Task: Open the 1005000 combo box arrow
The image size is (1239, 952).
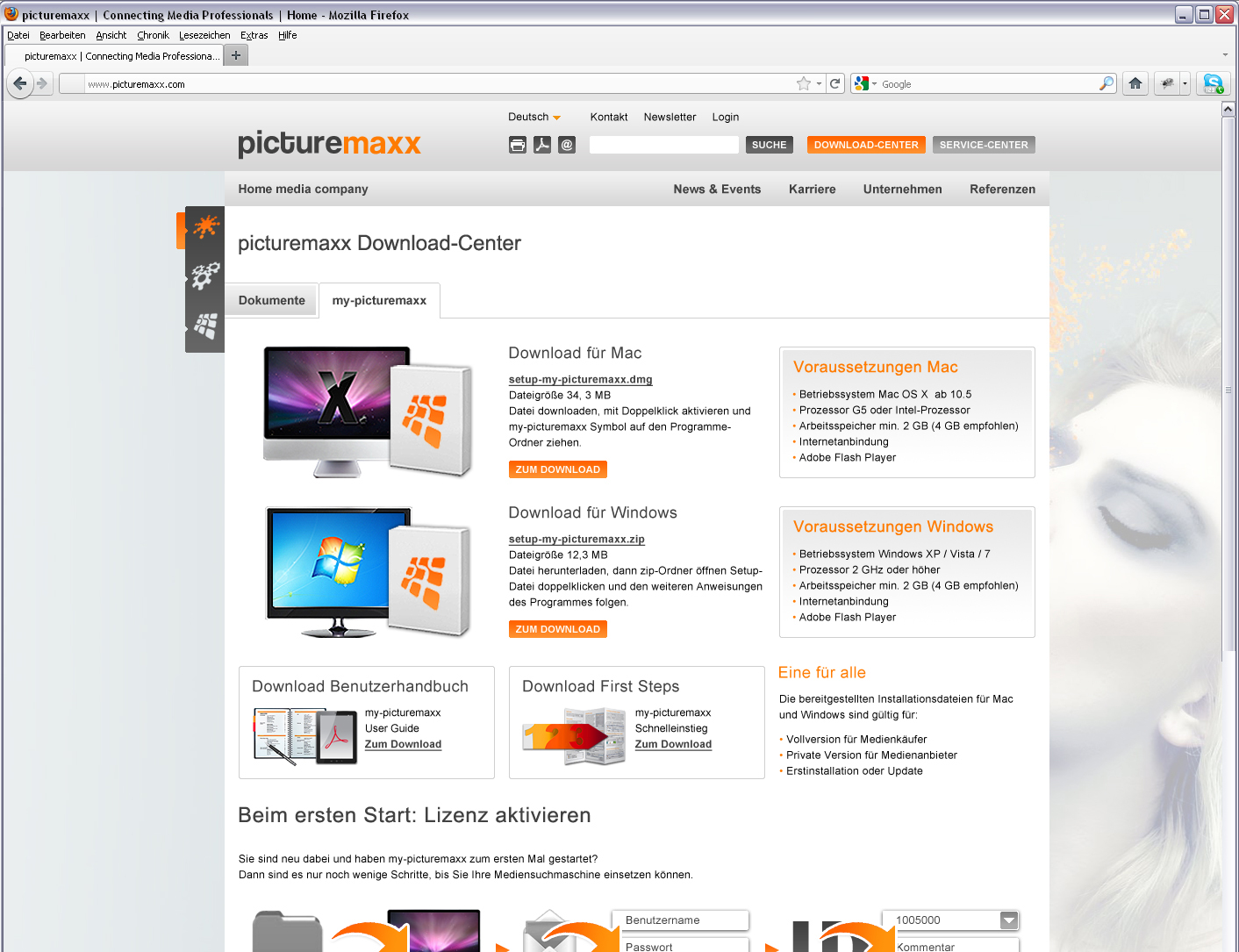Action: tap(1009, 920)
